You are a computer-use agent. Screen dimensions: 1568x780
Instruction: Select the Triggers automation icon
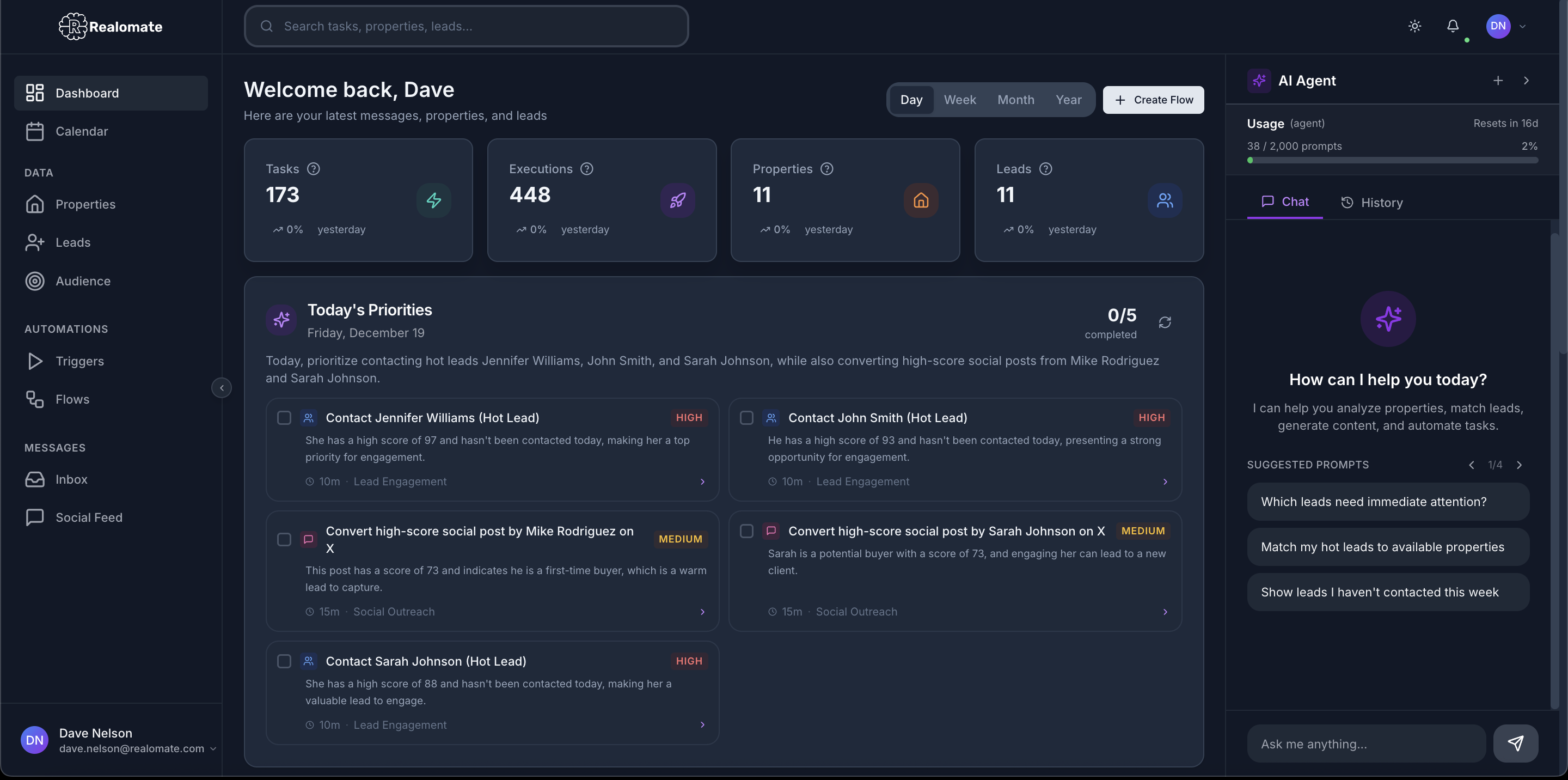click(x=35, y=361)
